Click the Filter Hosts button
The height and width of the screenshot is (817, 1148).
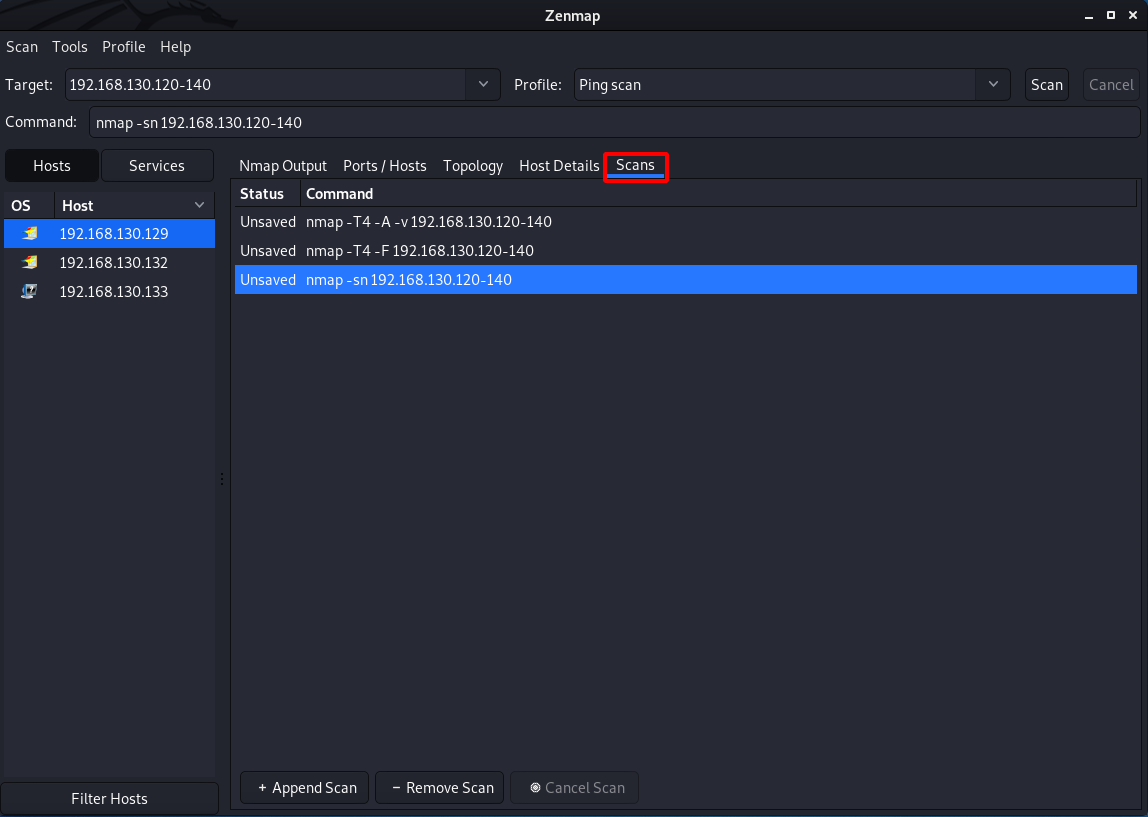[x=109, y=799]
